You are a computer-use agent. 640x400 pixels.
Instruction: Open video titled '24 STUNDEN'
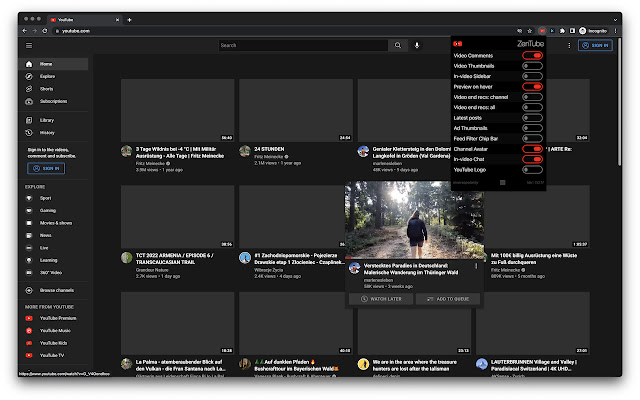click(x=269, y=149)
